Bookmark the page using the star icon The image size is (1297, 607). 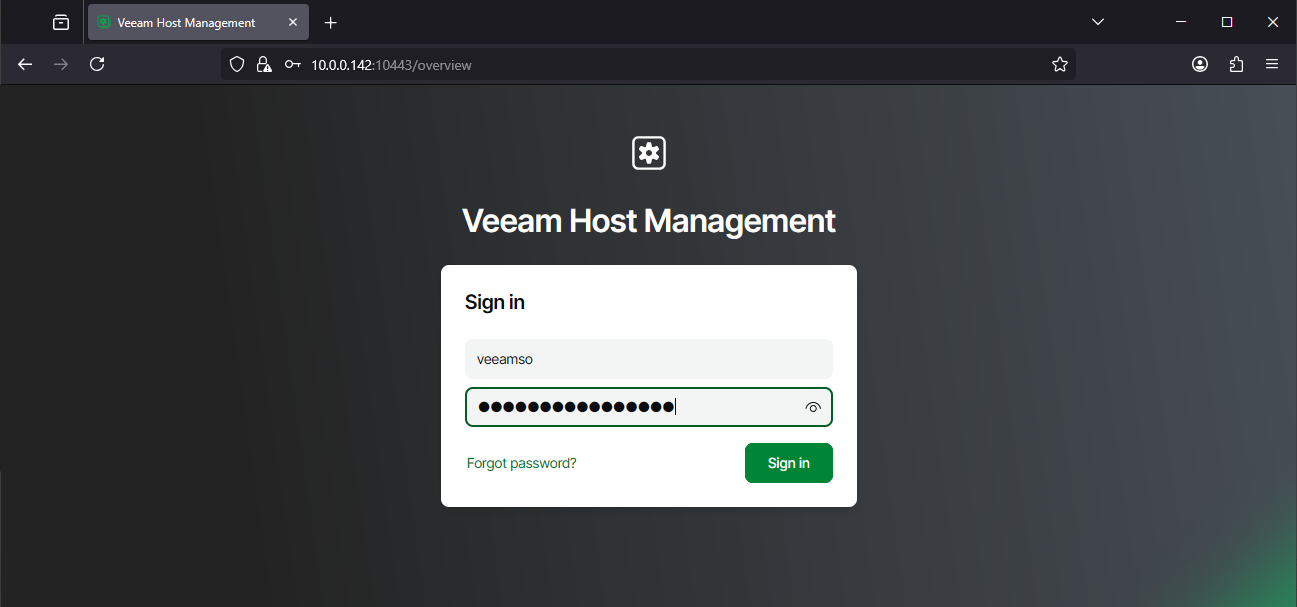(1059, 64)
